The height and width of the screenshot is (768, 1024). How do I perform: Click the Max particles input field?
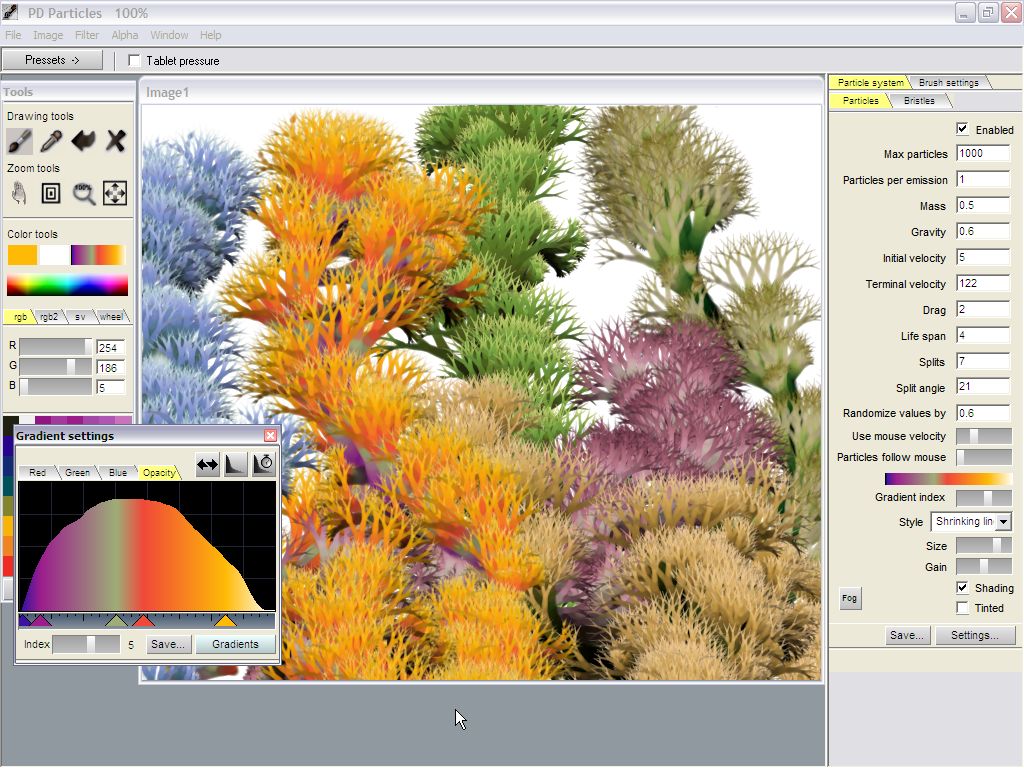coord(982,154)
